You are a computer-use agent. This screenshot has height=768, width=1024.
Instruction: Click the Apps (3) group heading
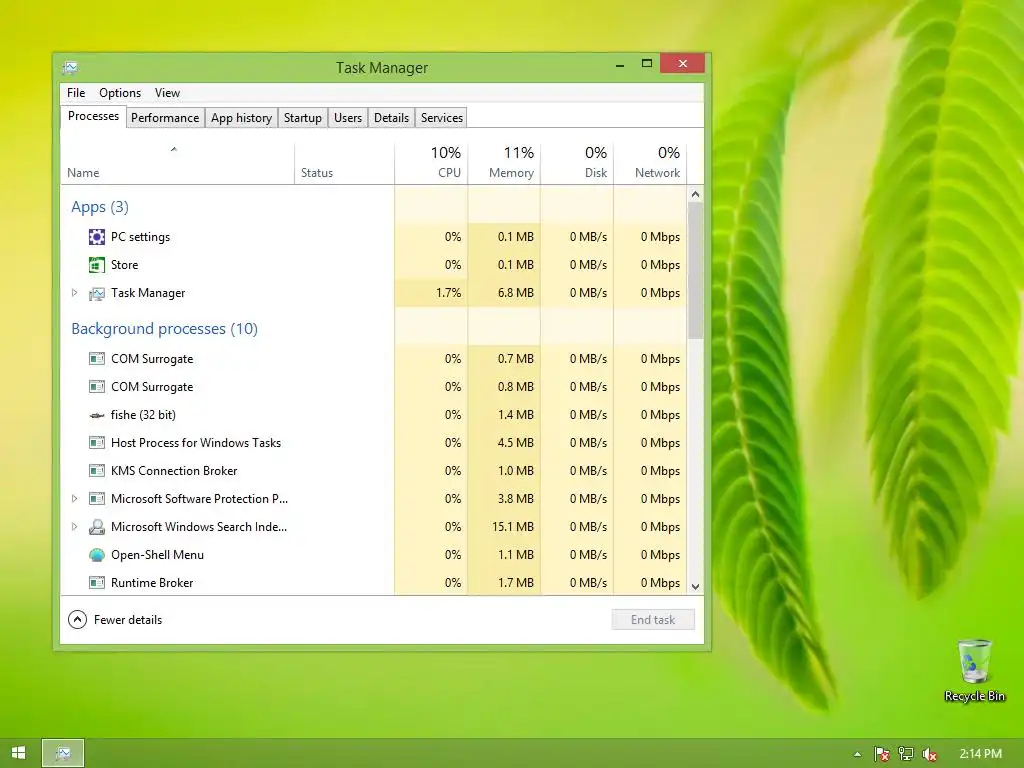click(100, 207)
